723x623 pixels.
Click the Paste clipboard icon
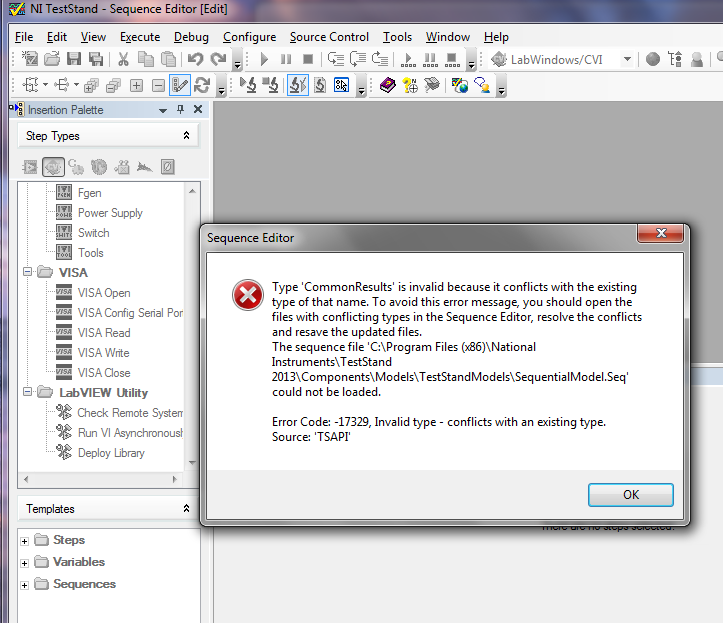coord(168,59)
